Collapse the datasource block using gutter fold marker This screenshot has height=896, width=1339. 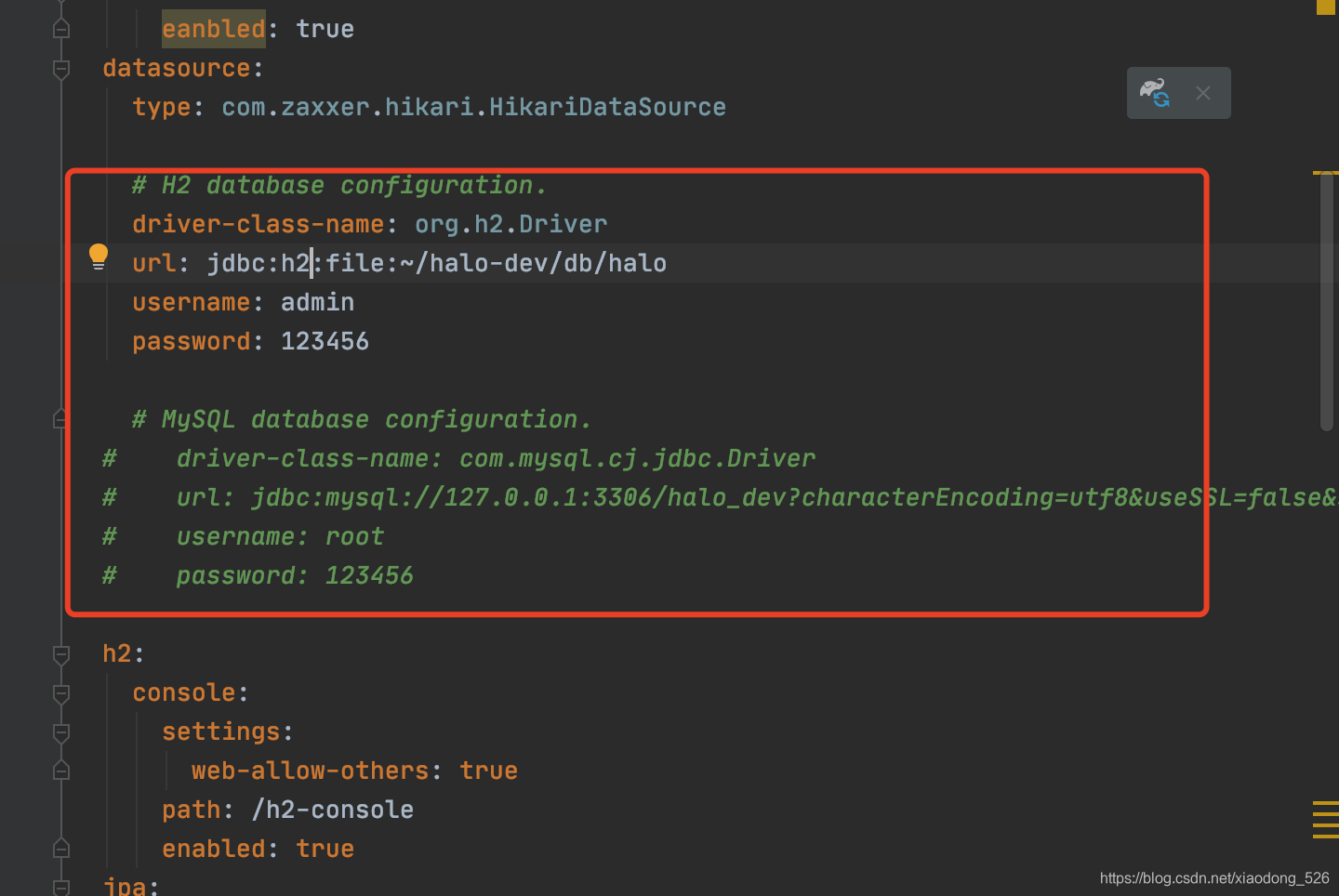point(61,69)
